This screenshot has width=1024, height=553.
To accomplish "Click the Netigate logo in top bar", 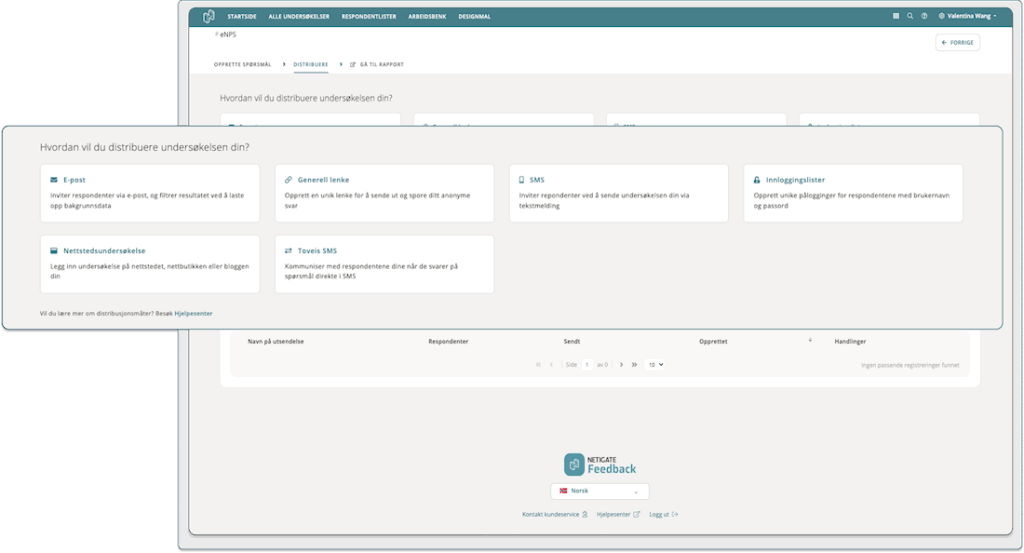I will [208, 16].
